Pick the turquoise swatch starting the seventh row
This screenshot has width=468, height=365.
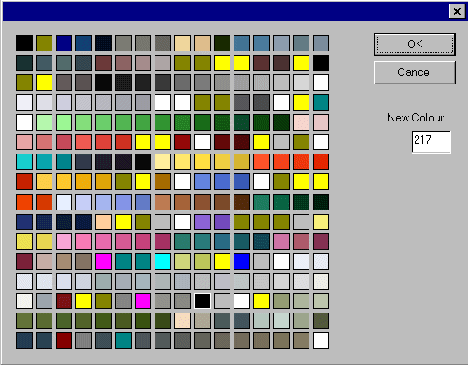(25, 162)
